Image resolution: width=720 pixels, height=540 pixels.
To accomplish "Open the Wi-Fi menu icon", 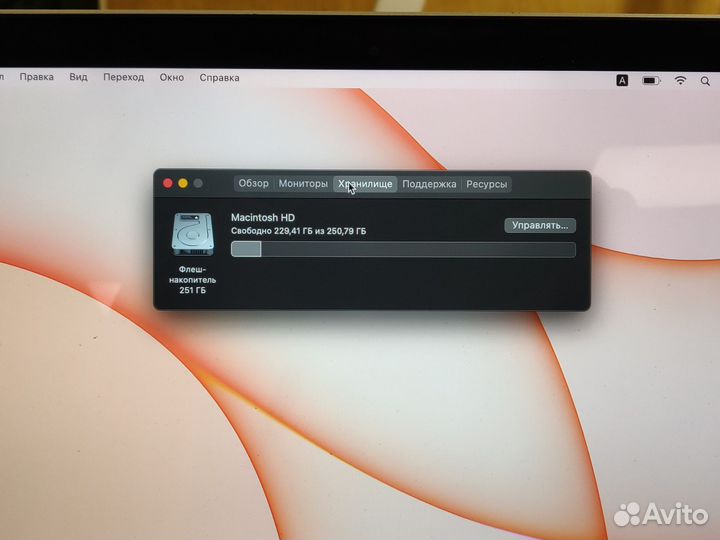I will tap(680, 81).
